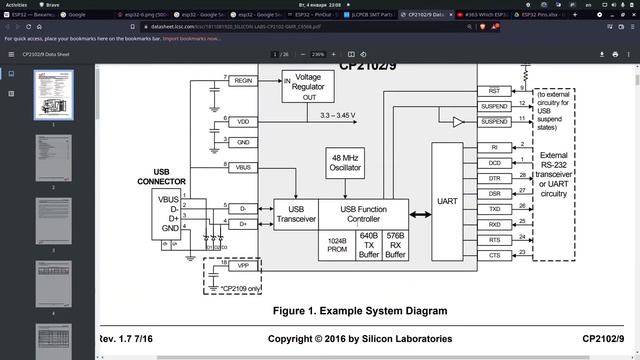Switch to the ESP32 — Википедия tab
This screenshot has width=640, height=360.
pos(29,15)
